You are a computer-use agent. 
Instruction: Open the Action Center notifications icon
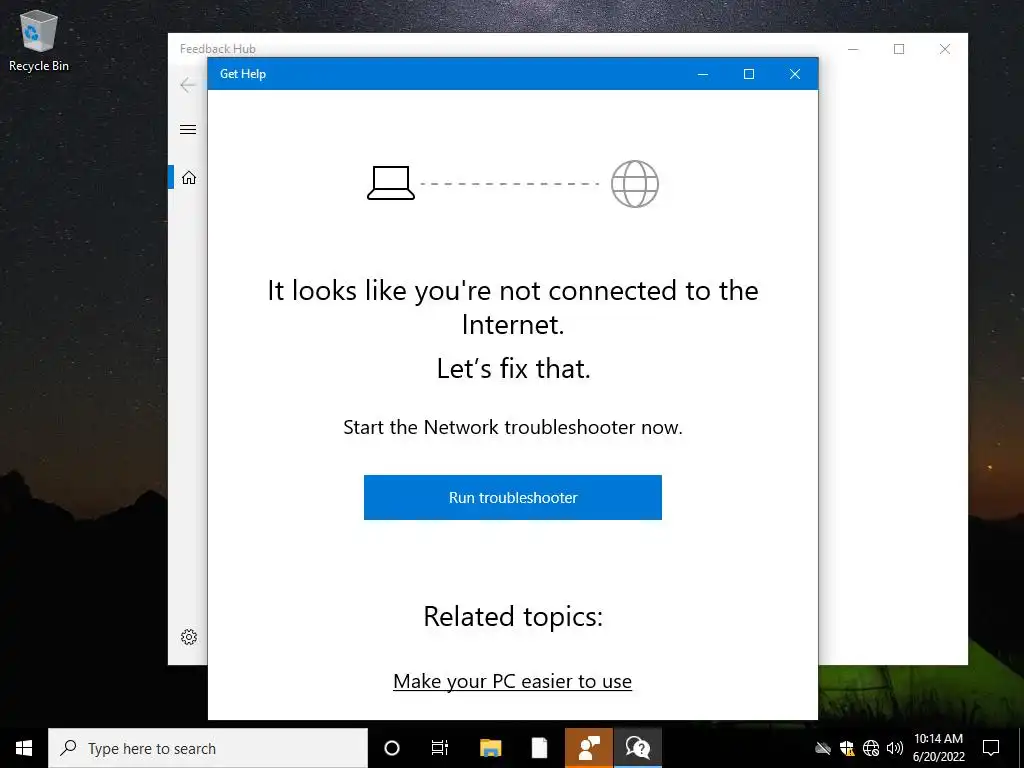tap(991, 748)
